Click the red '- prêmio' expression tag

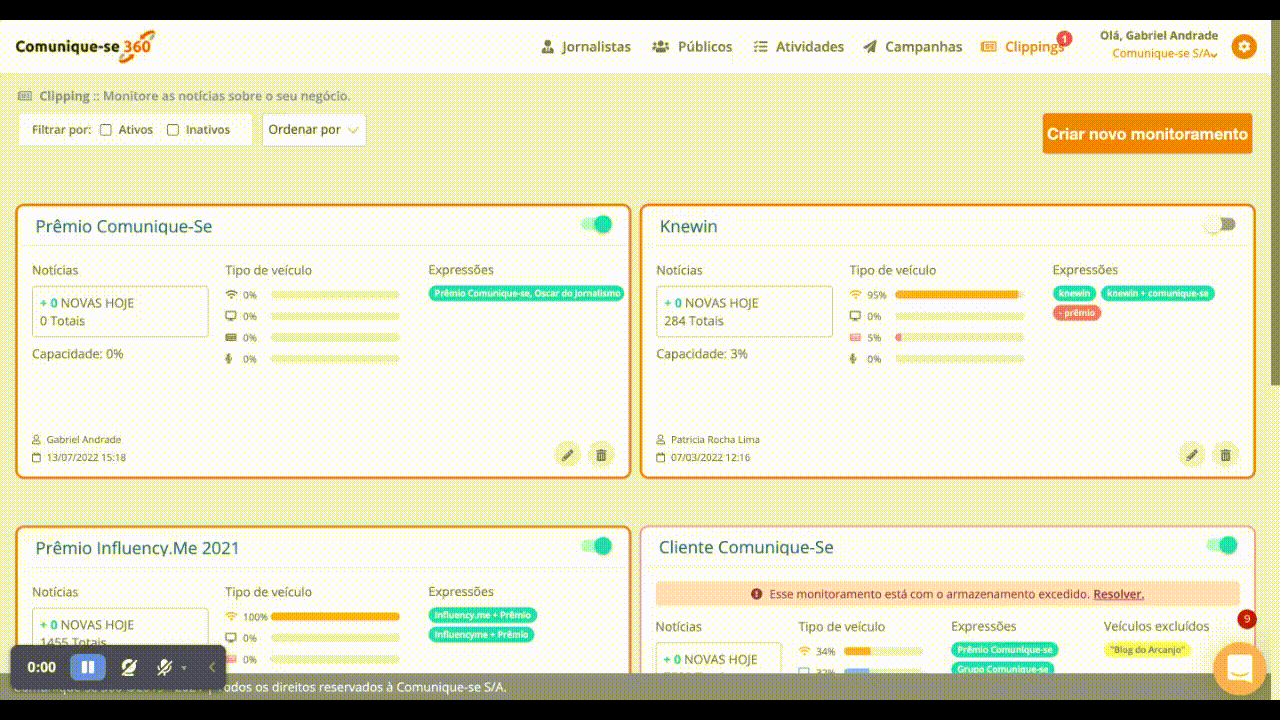click(1077, 313)
